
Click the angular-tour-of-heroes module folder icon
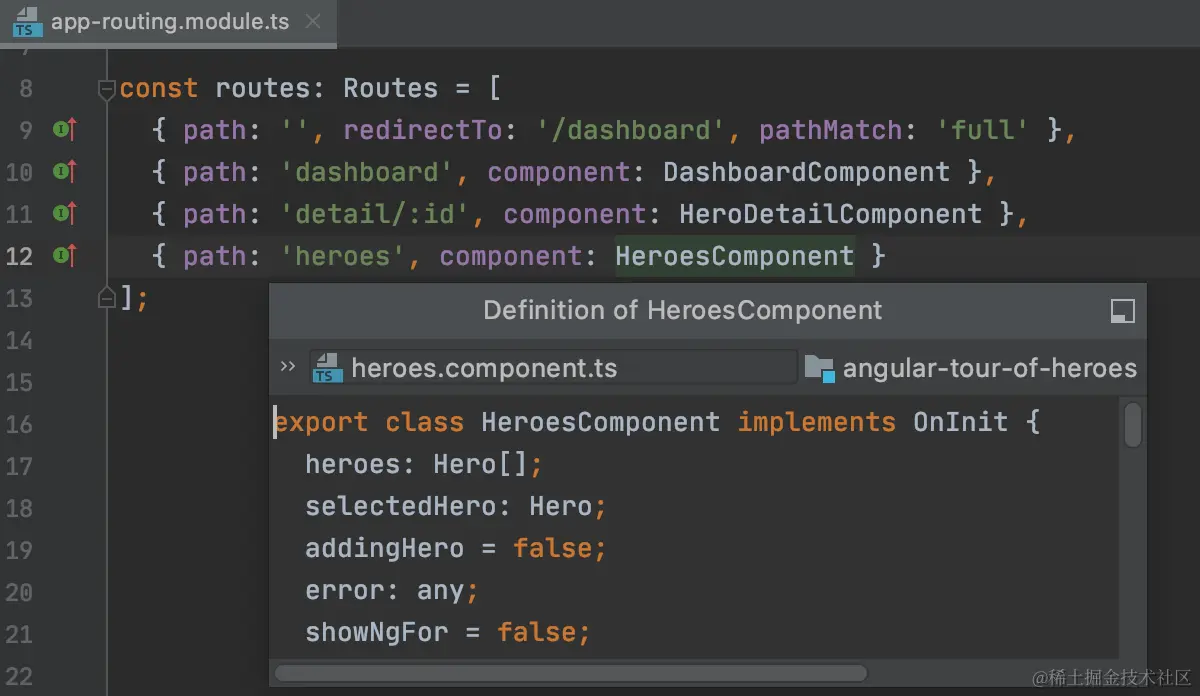click(819, 368)
